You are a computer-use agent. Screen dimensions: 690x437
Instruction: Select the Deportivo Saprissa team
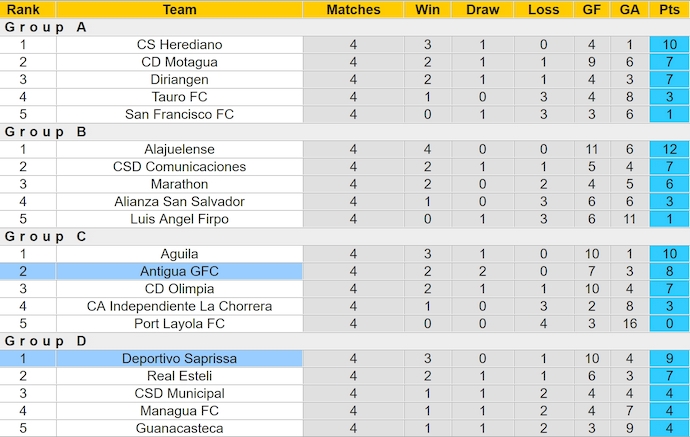click(180, 358)
